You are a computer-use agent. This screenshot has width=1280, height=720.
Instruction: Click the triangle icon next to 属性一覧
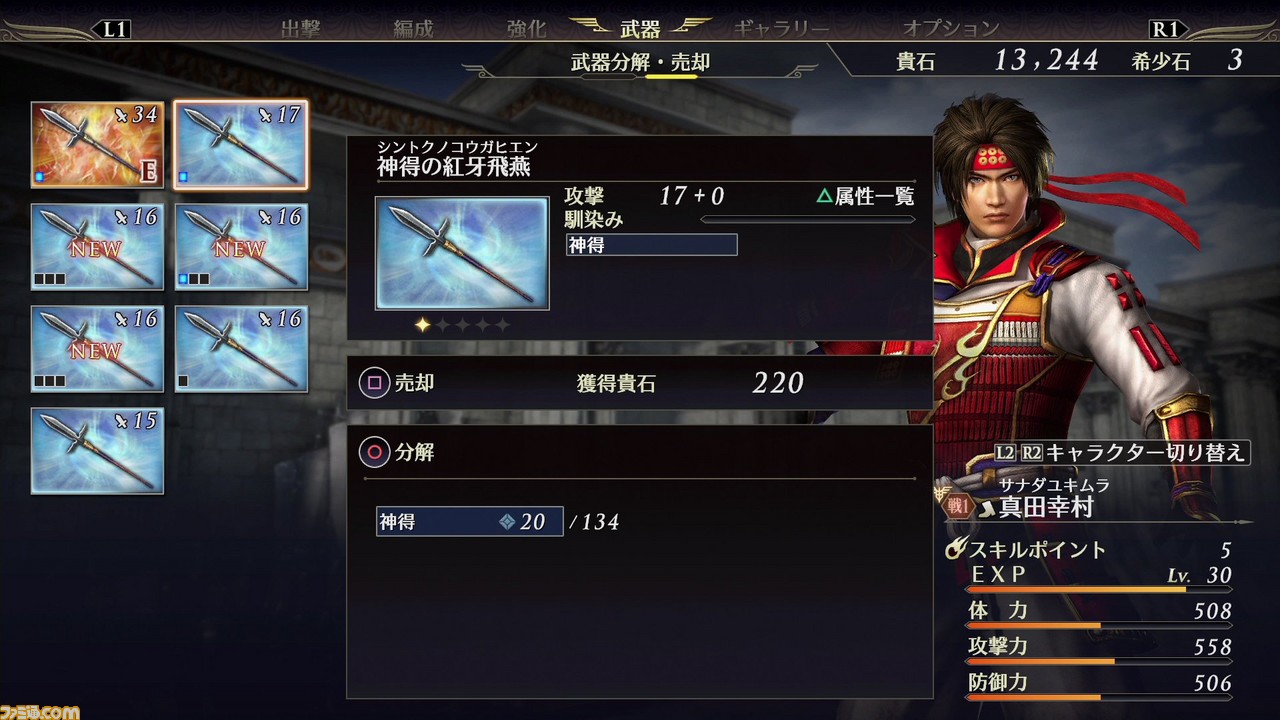pyautogui.click(x=824, y=196)
